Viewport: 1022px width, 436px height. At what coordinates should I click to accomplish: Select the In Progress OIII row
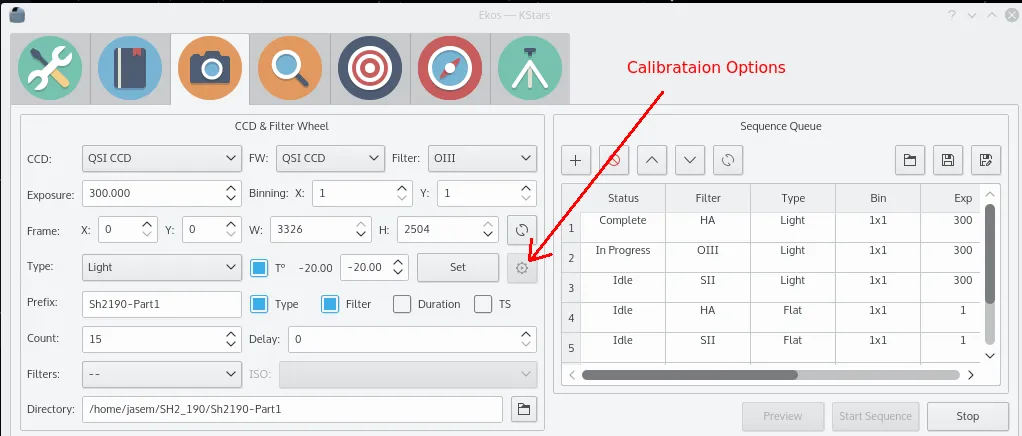click(771, 257)
